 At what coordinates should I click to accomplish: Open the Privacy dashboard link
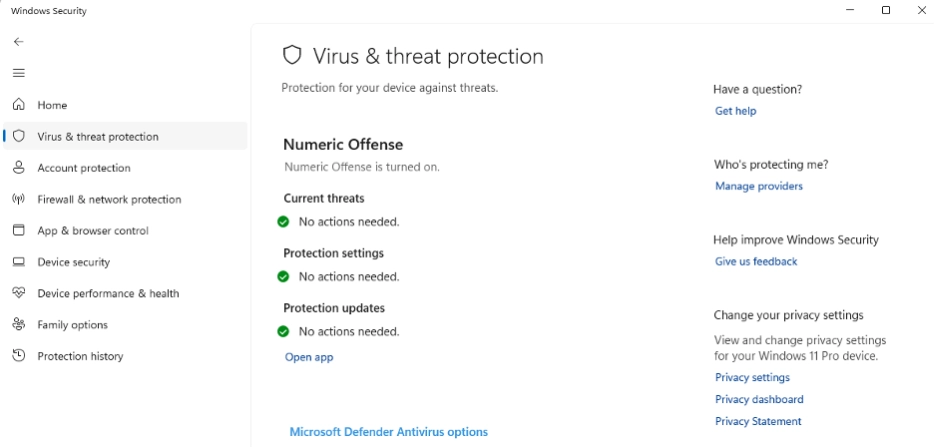tap(759, 400)
